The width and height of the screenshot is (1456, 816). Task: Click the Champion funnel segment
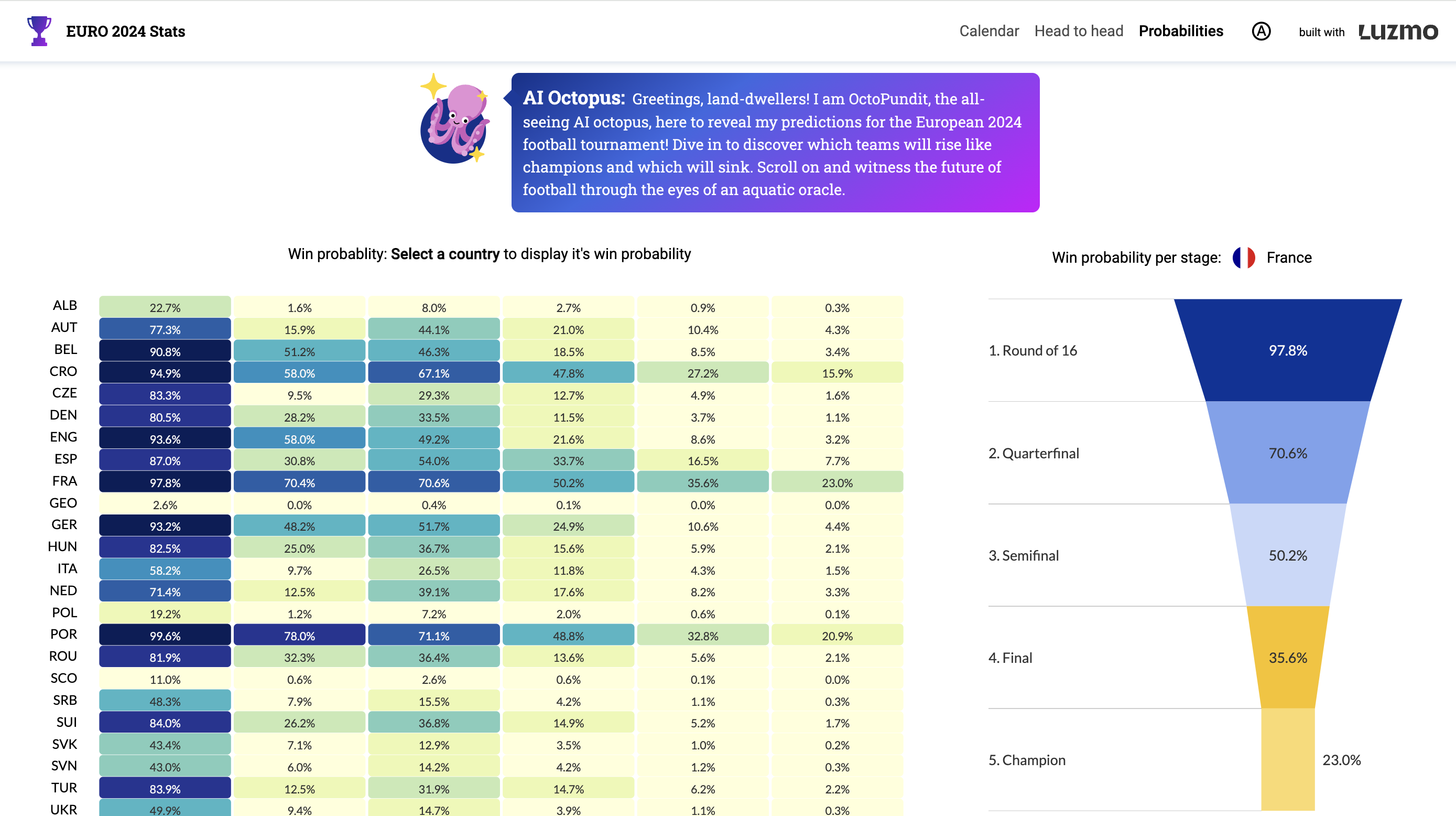click(x=1288, y=760)
